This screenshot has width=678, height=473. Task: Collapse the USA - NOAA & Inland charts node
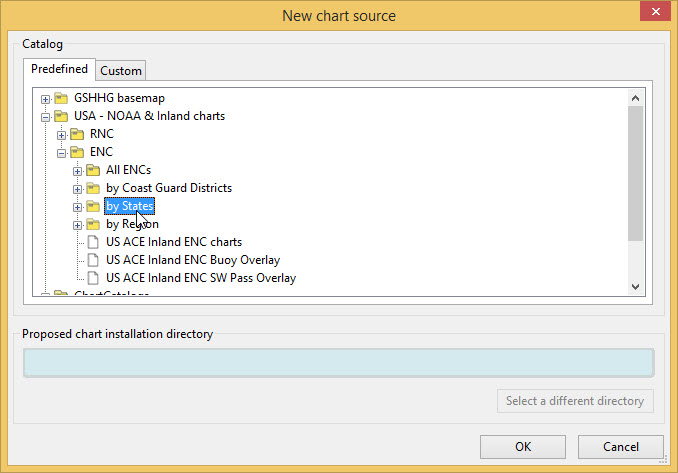tap(45, 117)
